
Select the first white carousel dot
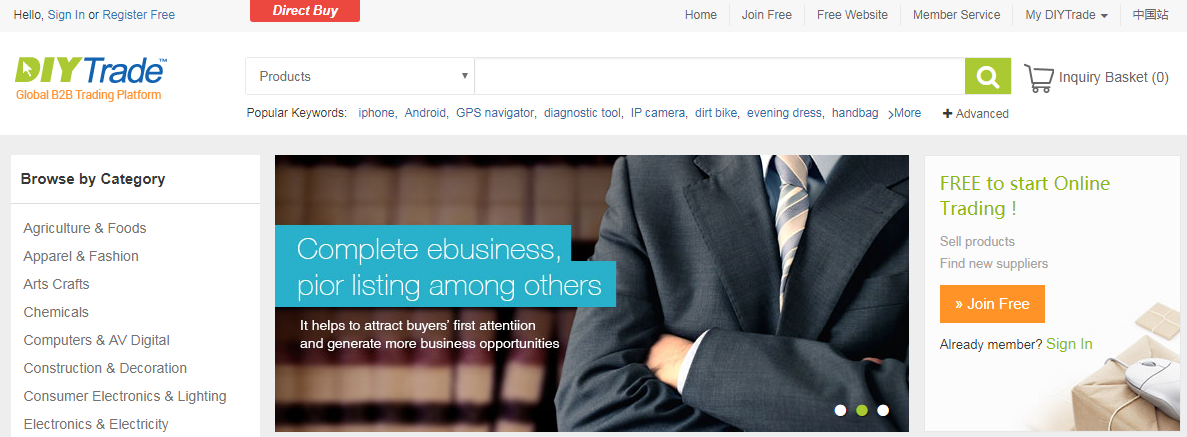pyautogui.click(x=840, y=410)
